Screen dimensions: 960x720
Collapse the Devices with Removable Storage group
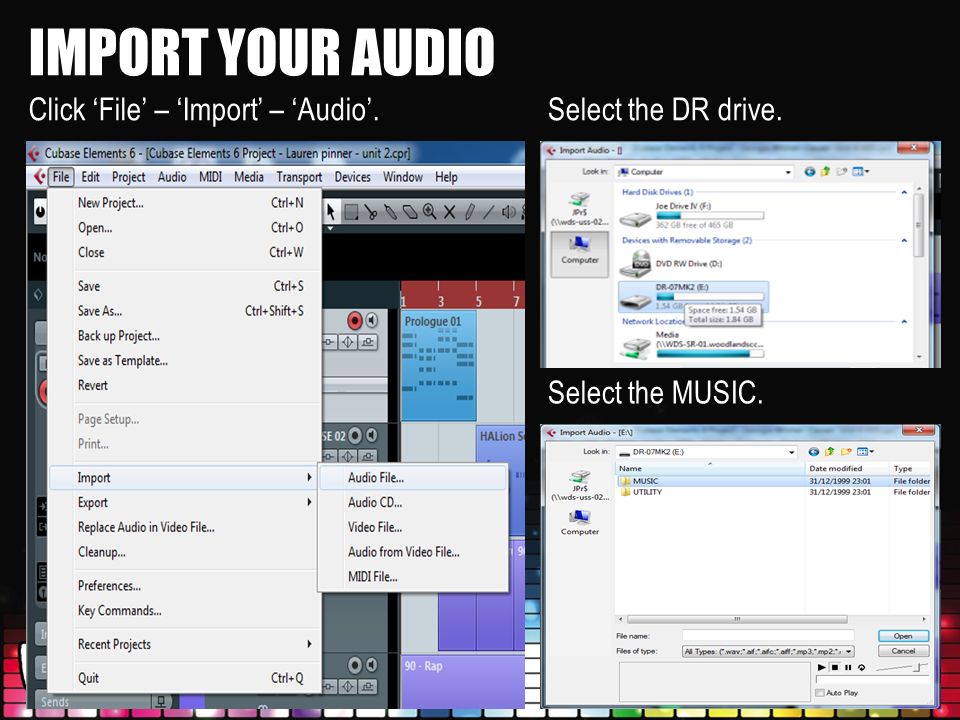coord(904,241)
